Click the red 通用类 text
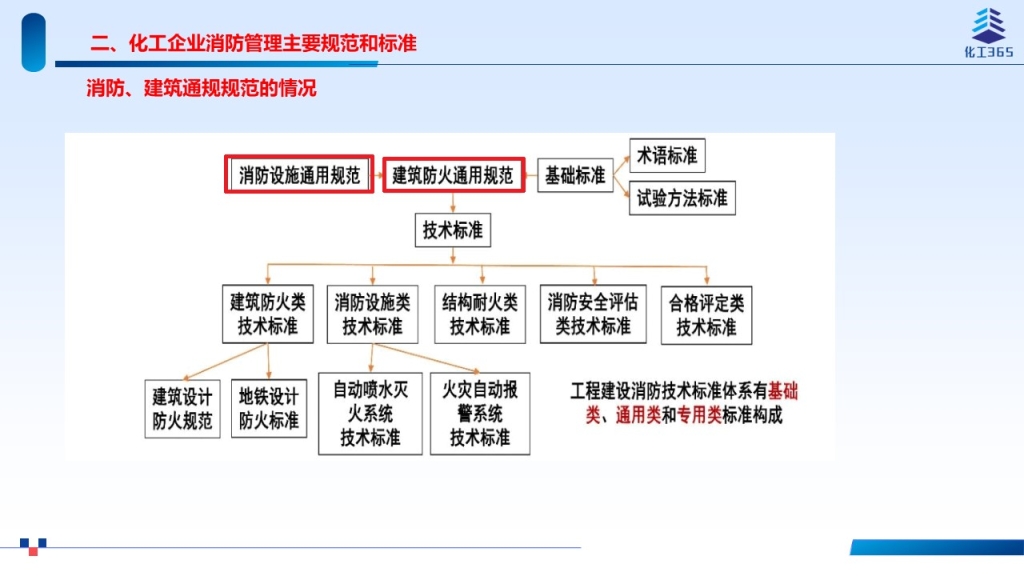Image resolution: width=1024 pixels, height=576 pixels. click(x=638, y=415)
